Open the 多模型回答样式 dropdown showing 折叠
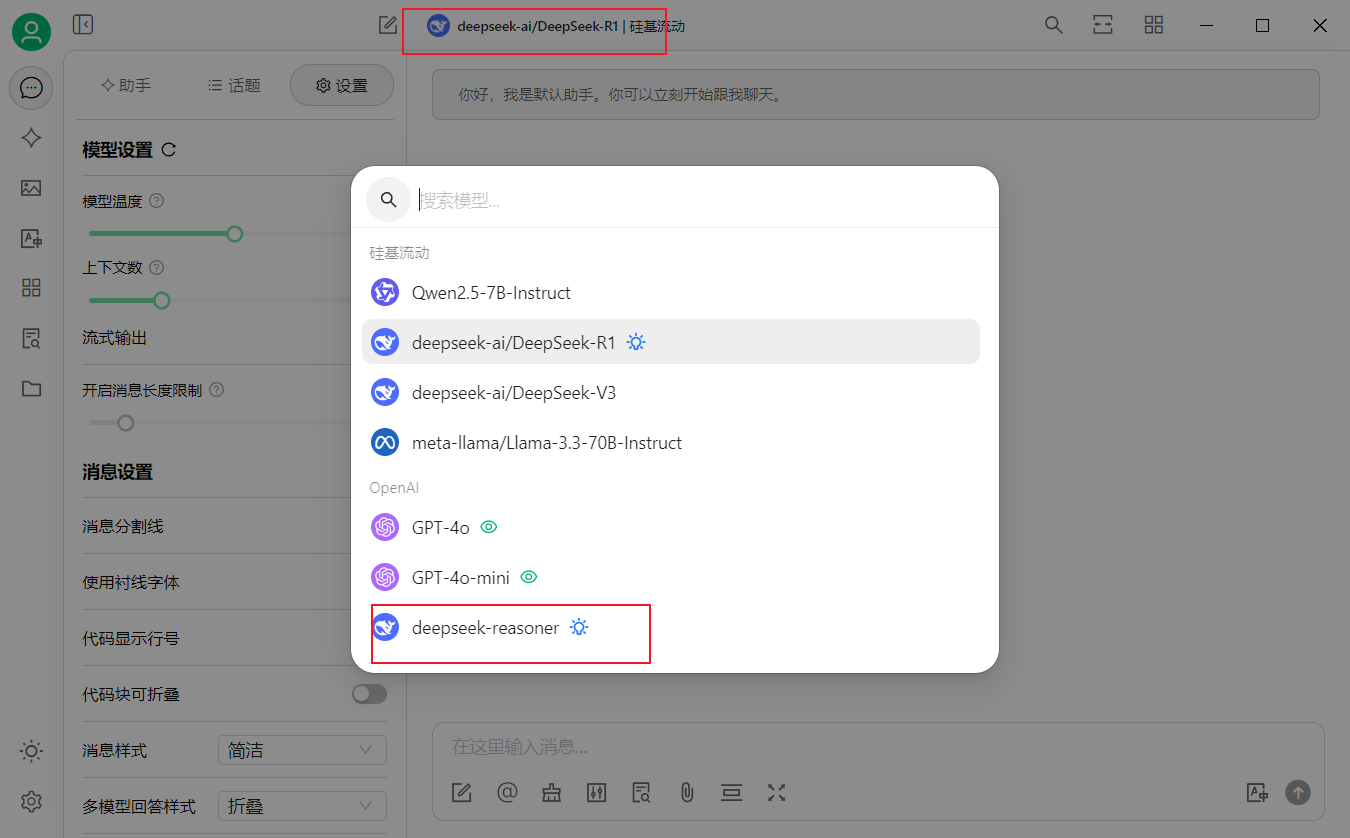1350x838 pixels. tap(302, 806)
